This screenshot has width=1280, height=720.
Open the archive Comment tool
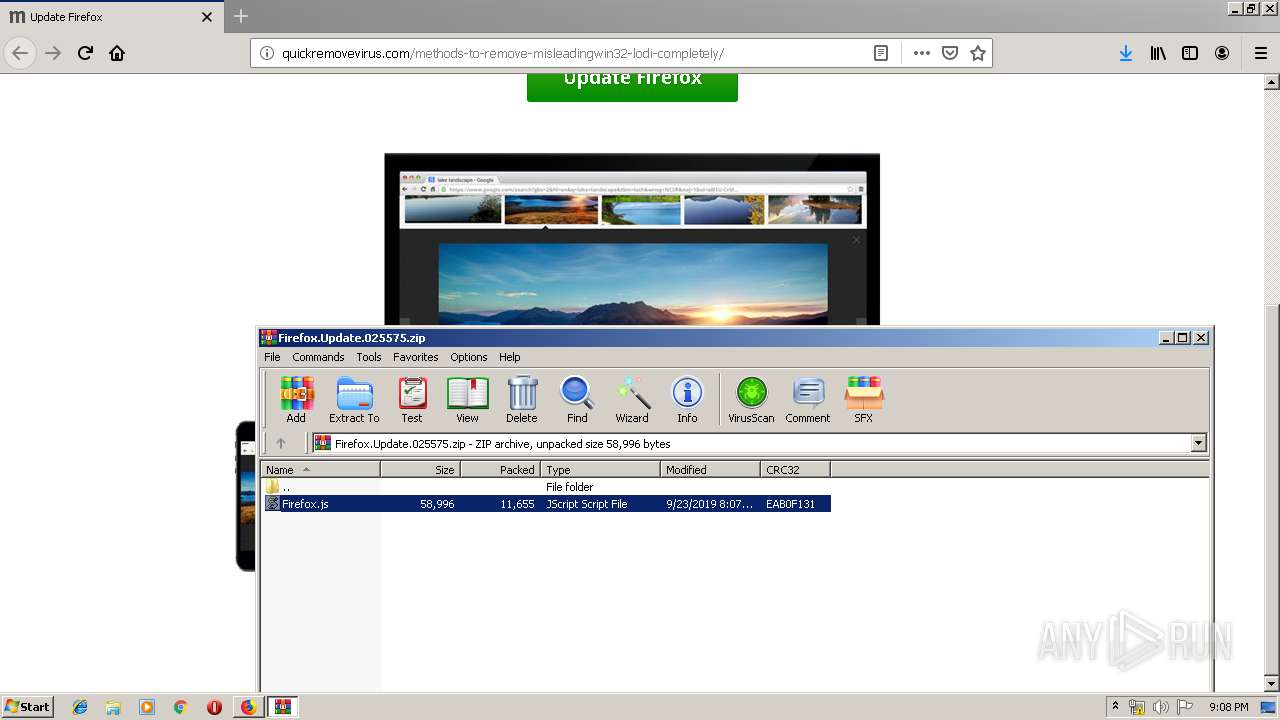pos(808,399)
